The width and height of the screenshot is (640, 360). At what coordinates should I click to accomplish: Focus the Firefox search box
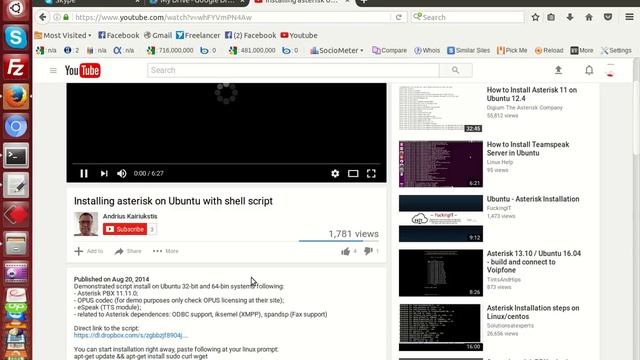point(467,17)
